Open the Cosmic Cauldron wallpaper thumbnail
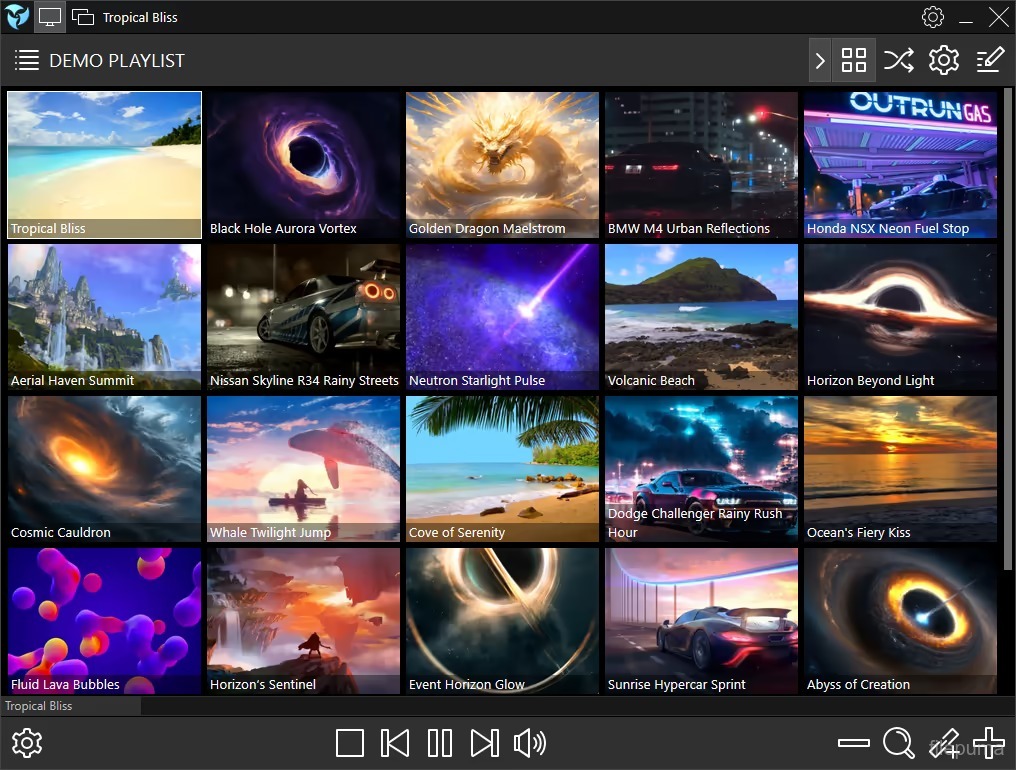The image size is (1016, 770). (103, 468)
